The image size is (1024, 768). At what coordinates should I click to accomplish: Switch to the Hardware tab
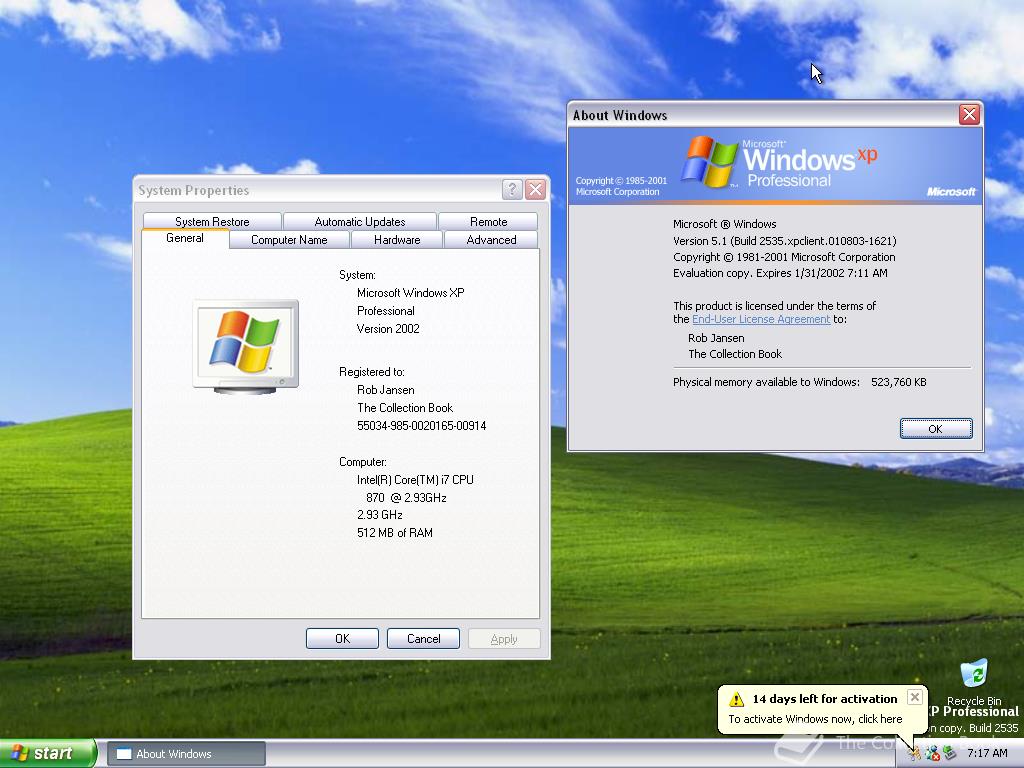[x=397, y=240]
